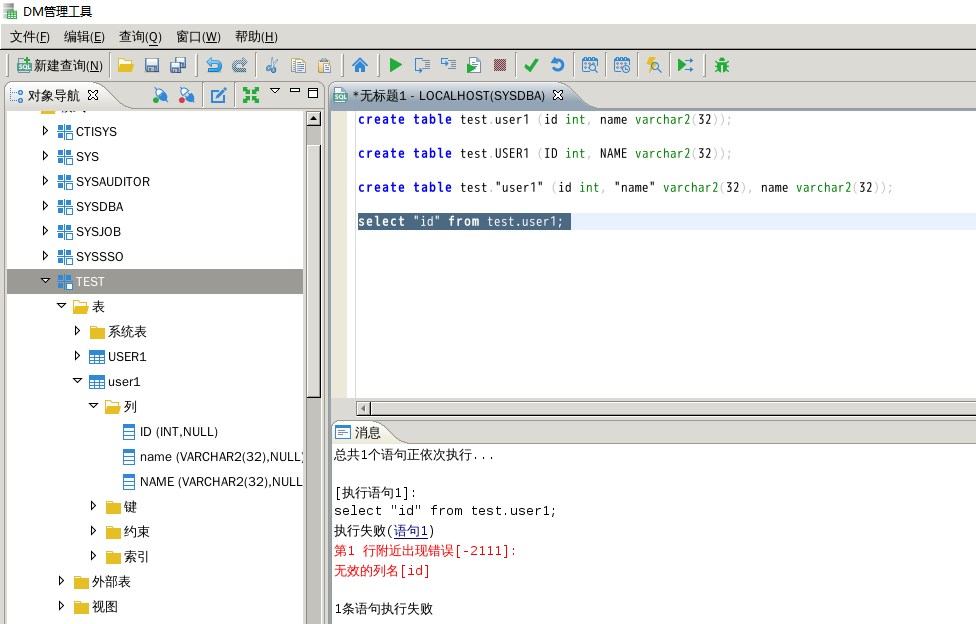Redo the last edit

(x=240, y=65)
